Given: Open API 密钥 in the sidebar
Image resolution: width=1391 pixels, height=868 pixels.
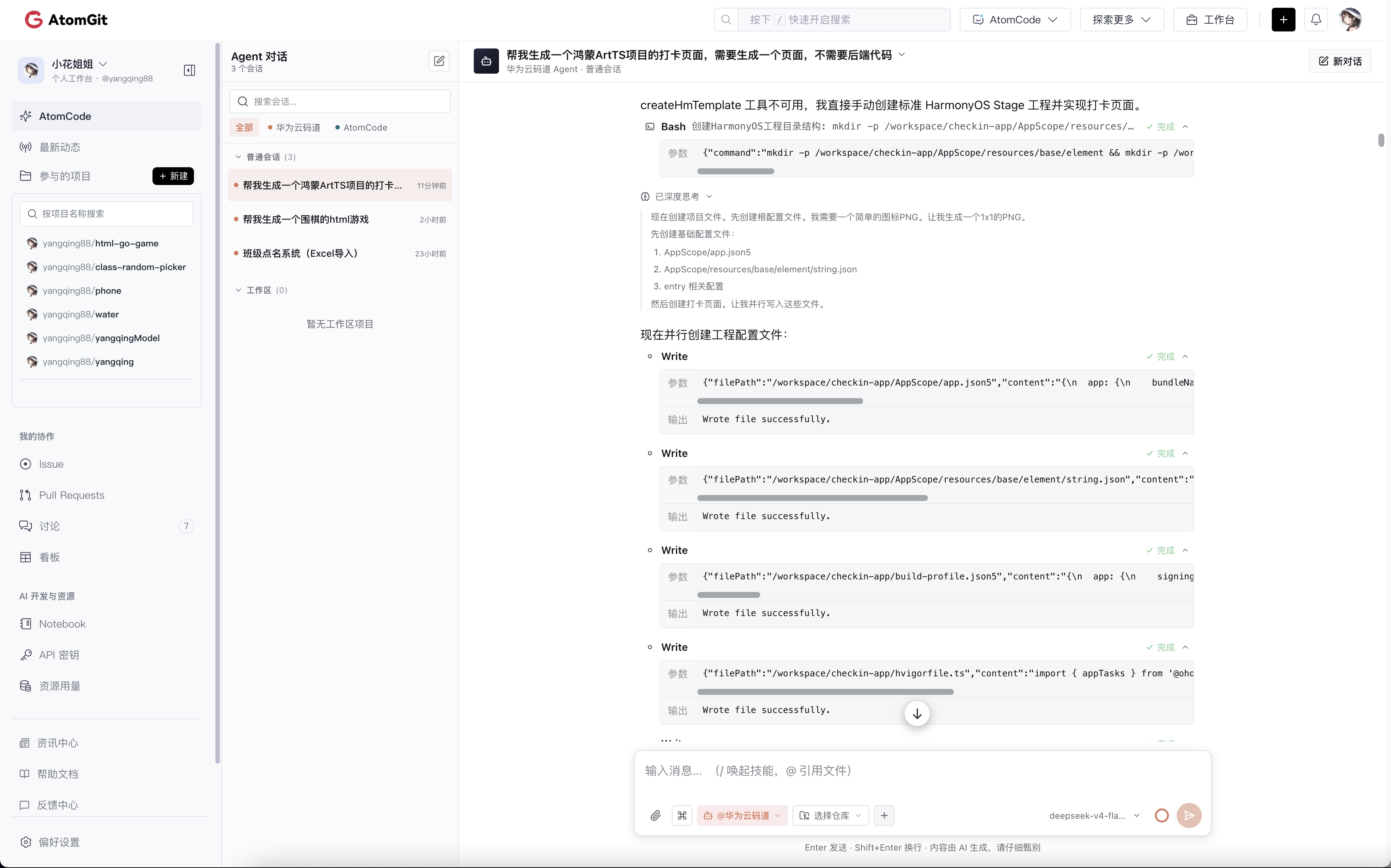Looking at the screenshot, I should [x=107, y=655].
